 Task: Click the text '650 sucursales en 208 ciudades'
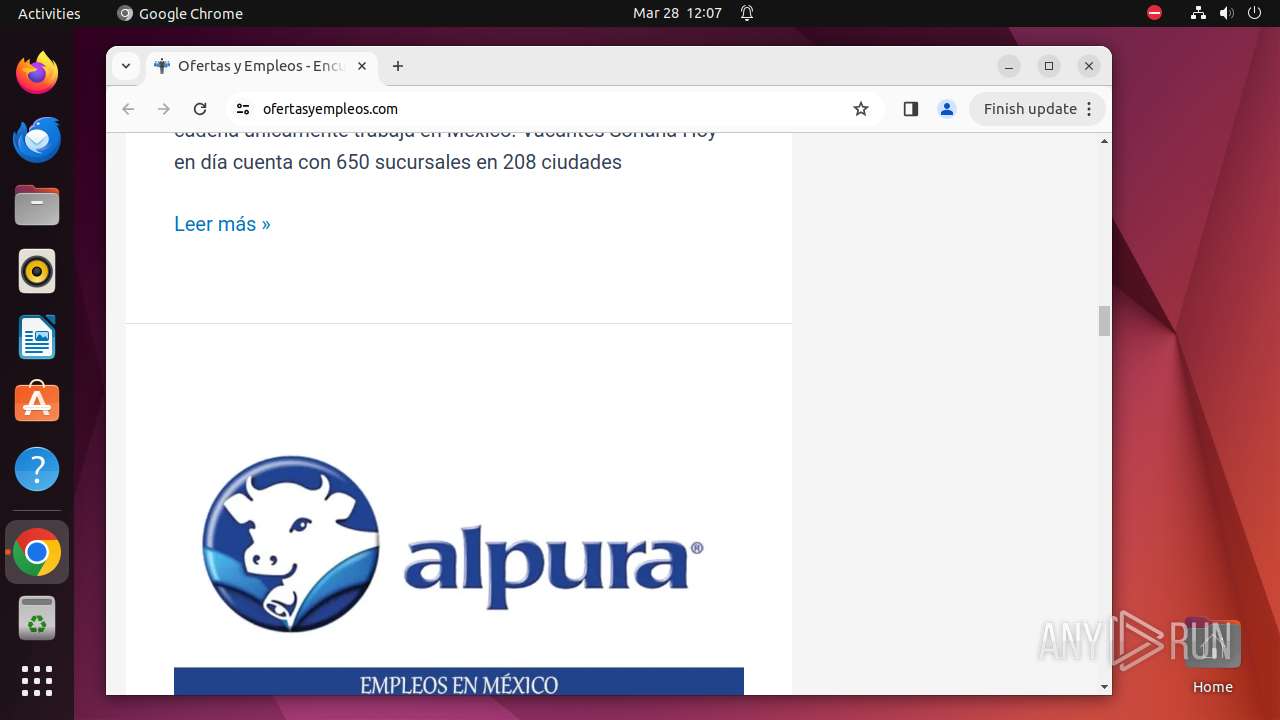(479, 162)
